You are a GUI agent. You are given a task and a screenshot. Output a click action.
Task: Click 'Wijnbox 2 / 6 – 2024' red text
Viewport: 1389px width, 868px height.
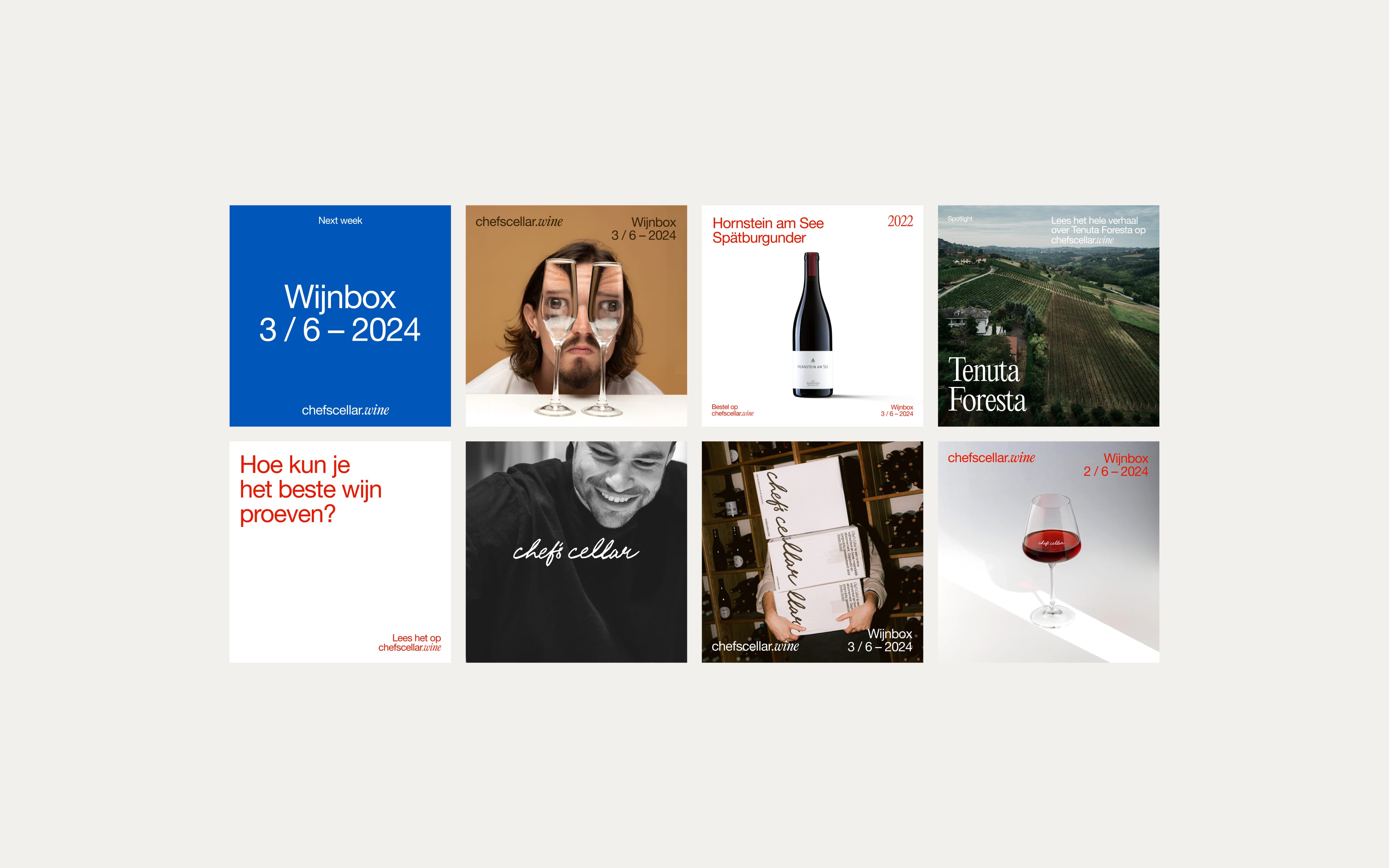[1116, 465]
